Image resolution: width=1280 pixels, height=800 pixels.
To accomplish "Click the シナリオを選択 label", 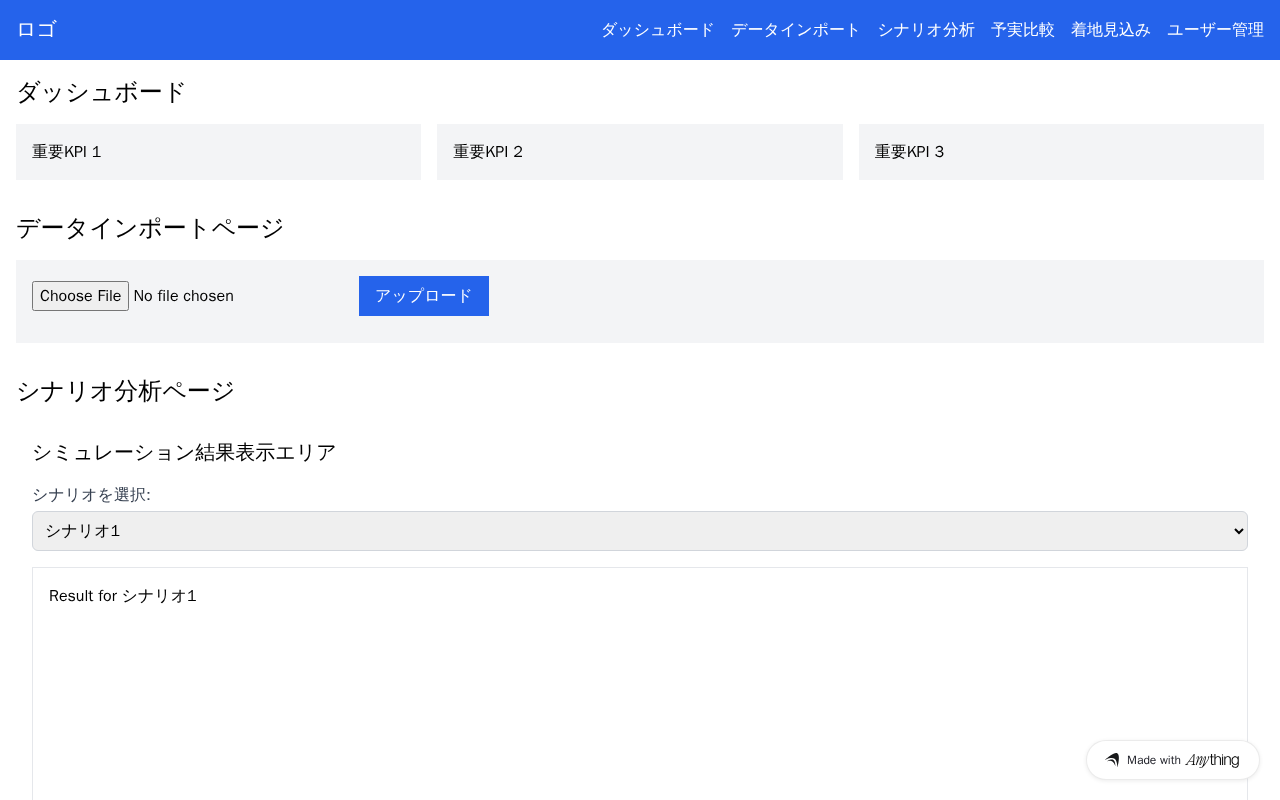I will tap(91, 495).
